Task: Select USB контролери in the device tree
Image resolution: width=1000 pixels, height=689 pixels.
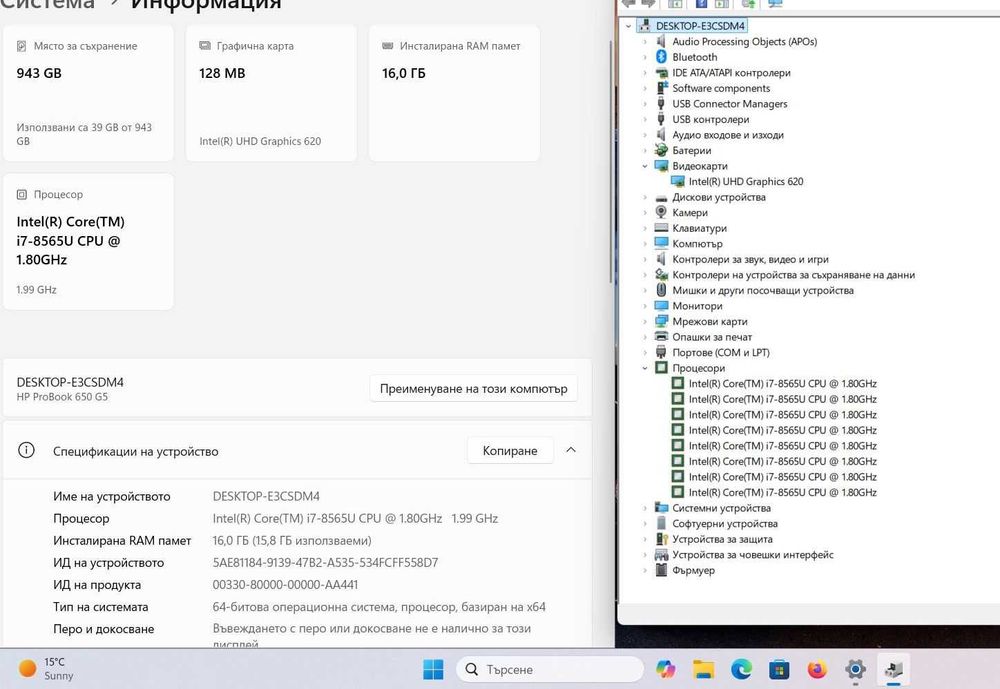Action: (710, 119)
